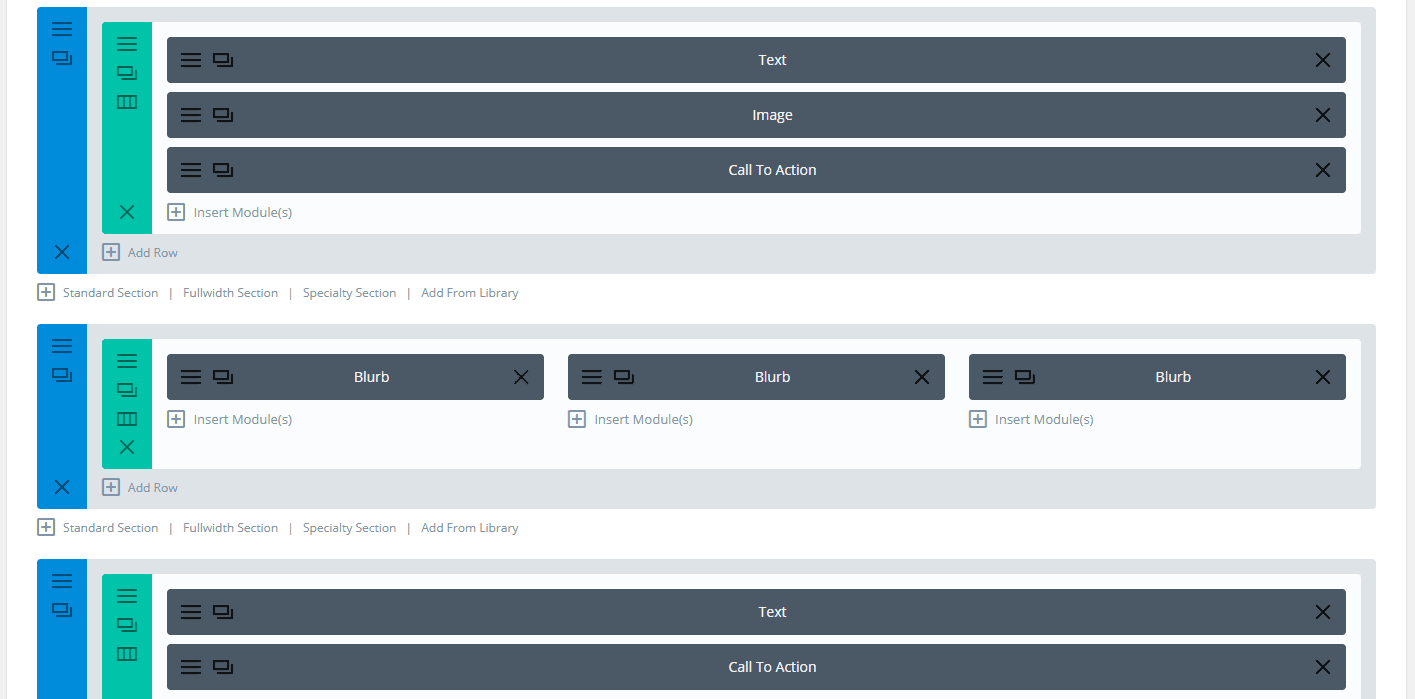This screenshot has width=1415, height=699.
Task: Duplicate the Call To Action module
Action: pos(223,169)
